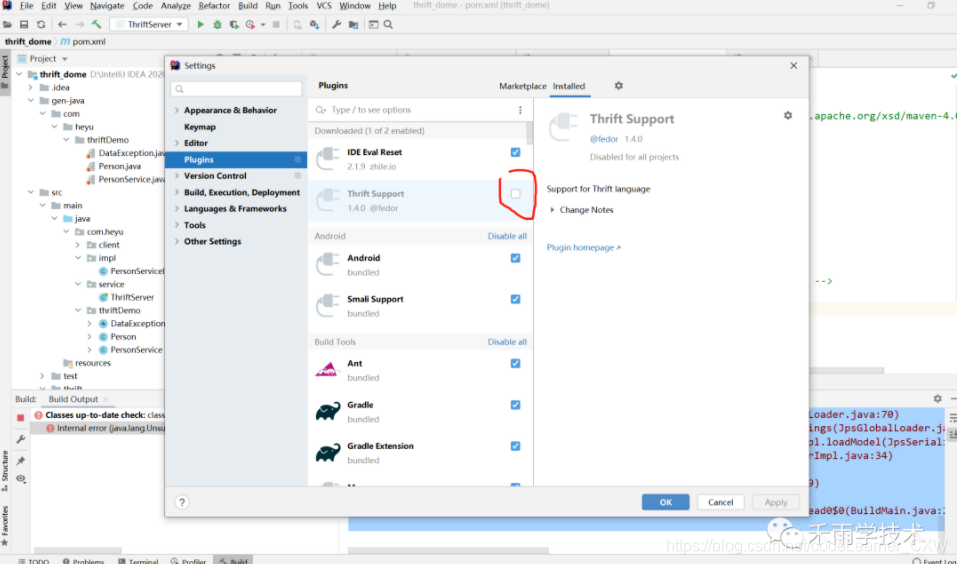This screenshot has height=564, width=957.
Task: Click the Run with Coverage icon
Action: [234, 24]
